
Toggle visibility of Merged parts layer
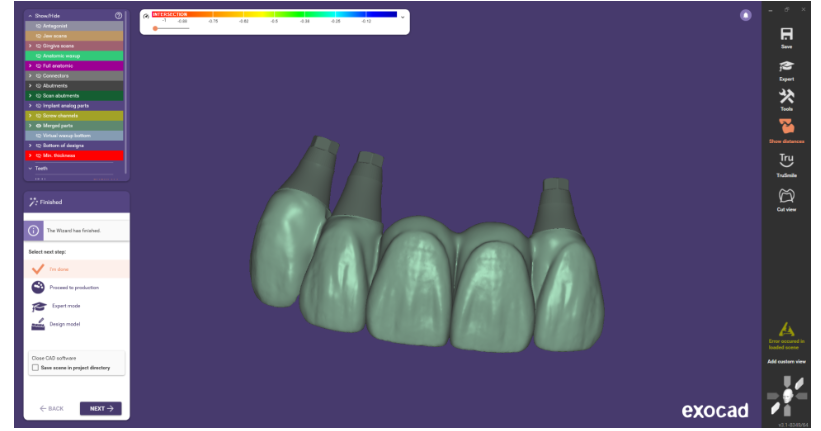(39, 125)
